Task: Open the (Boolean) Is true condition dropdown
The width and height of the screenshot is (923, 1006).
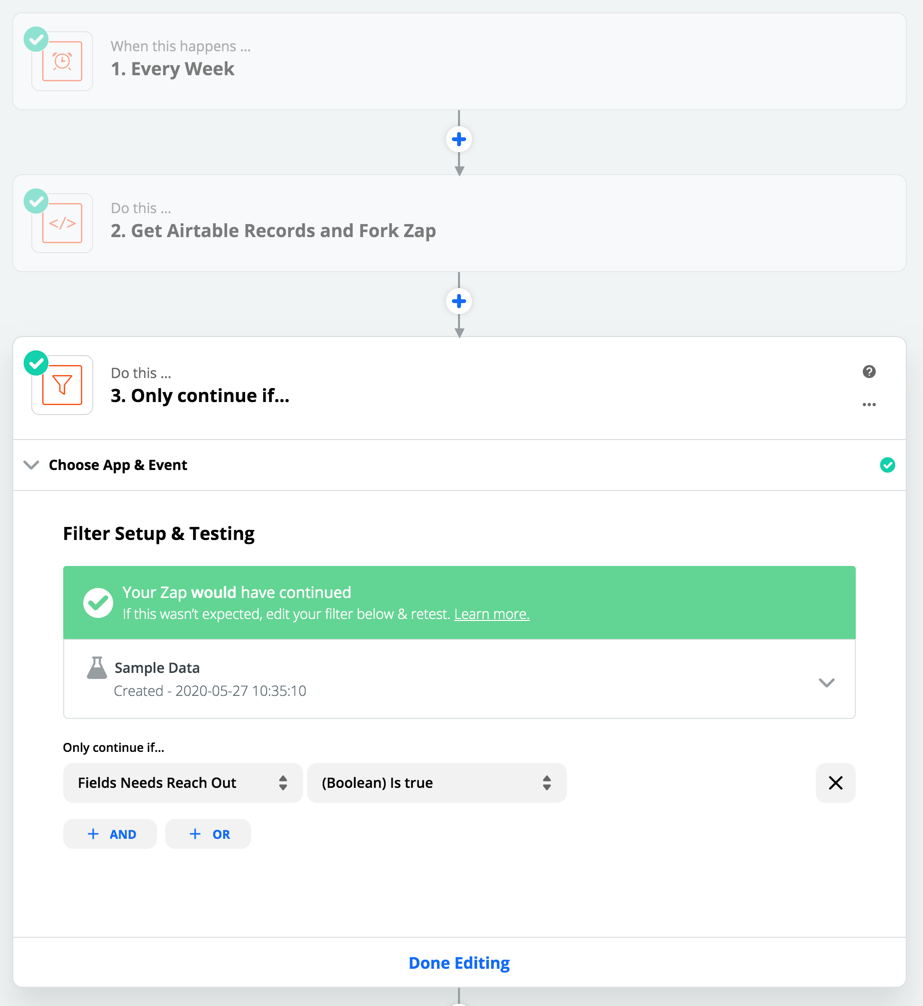Action: pyautogui.click(x=437, y=783)
